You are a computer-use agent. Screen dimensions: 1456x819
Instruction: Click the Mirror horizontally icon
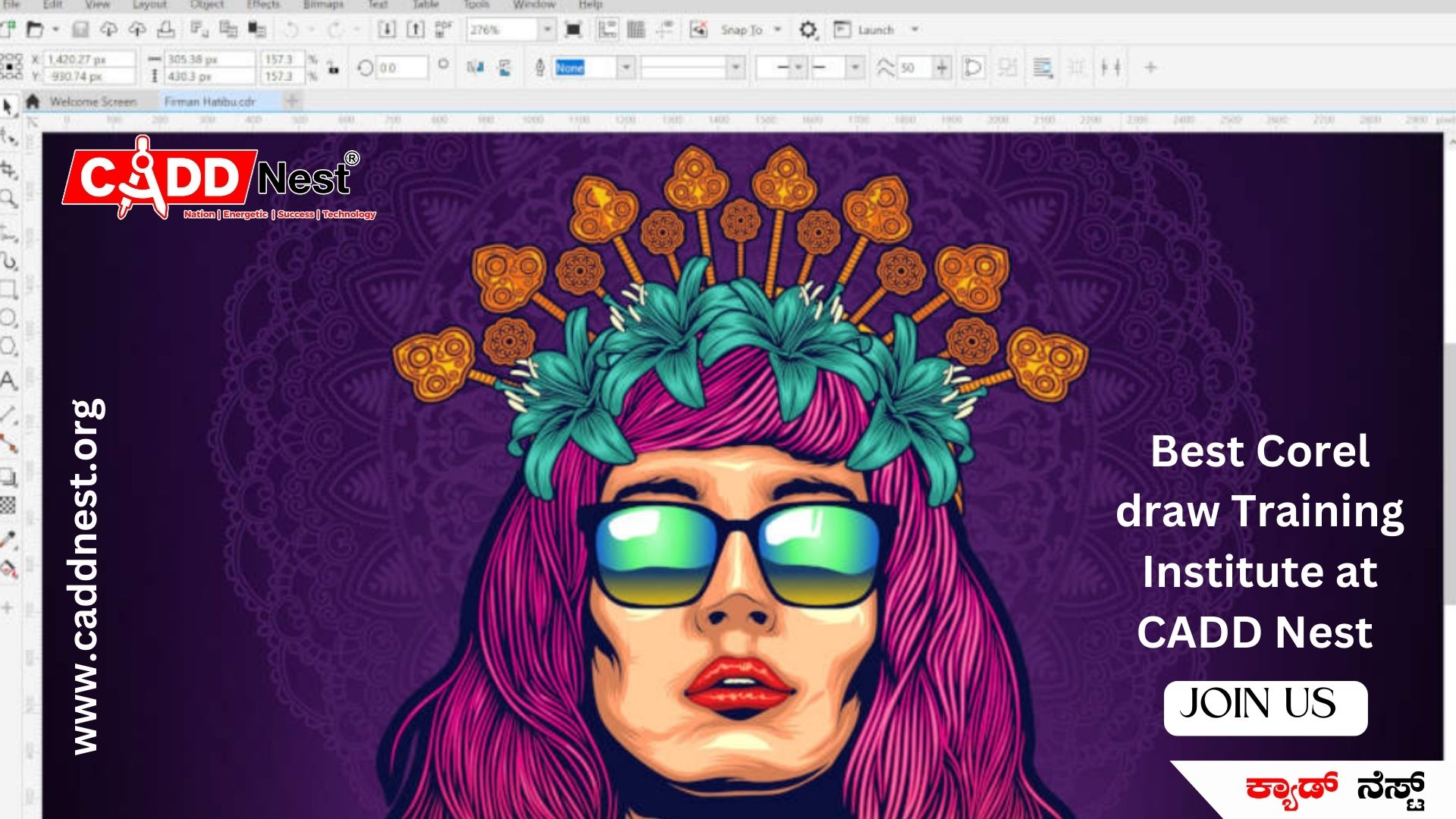click(475, 67)
